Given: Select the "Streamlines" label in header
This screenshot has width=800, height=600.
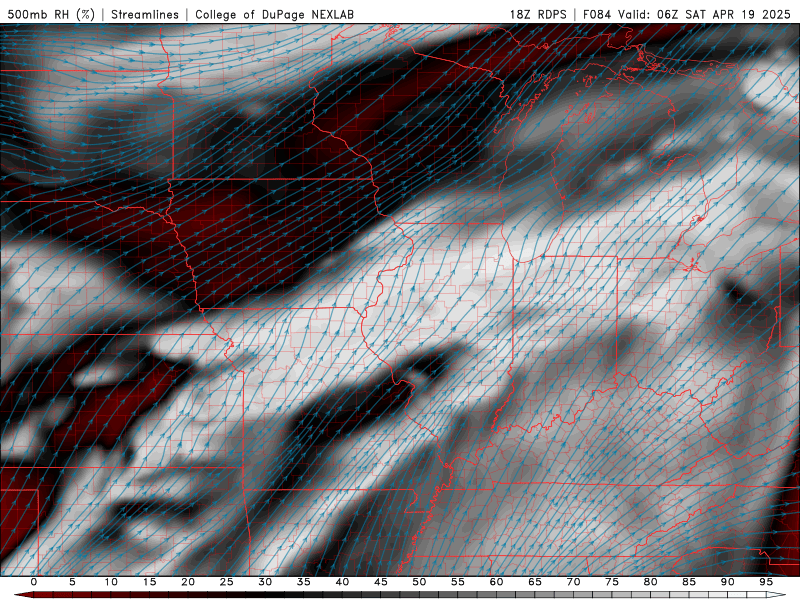Looking at the screenshot, I should click(x=145, y=14).
